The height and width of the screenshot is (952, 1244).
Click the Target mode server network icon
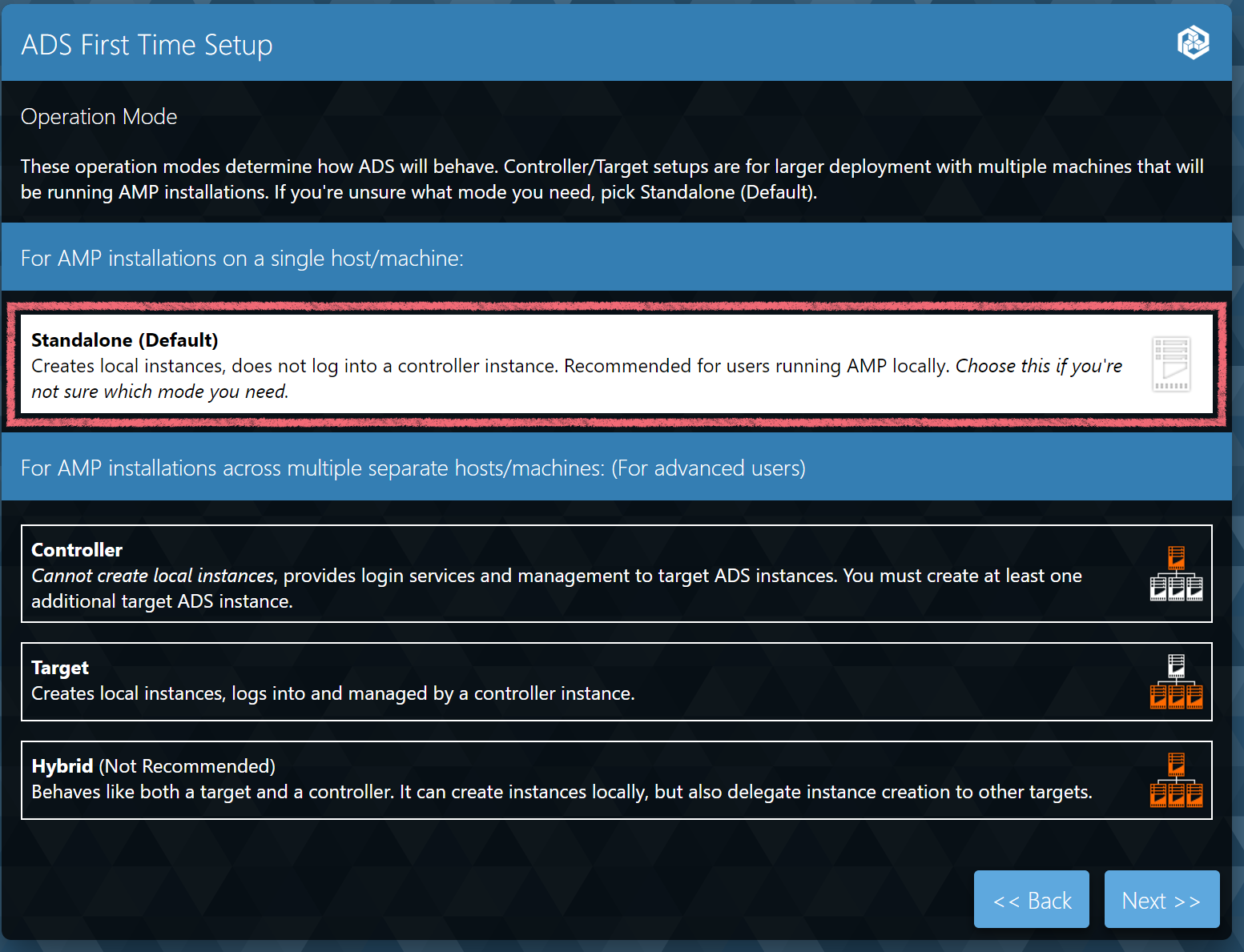pyautogui.click(x=1176, y=681)
